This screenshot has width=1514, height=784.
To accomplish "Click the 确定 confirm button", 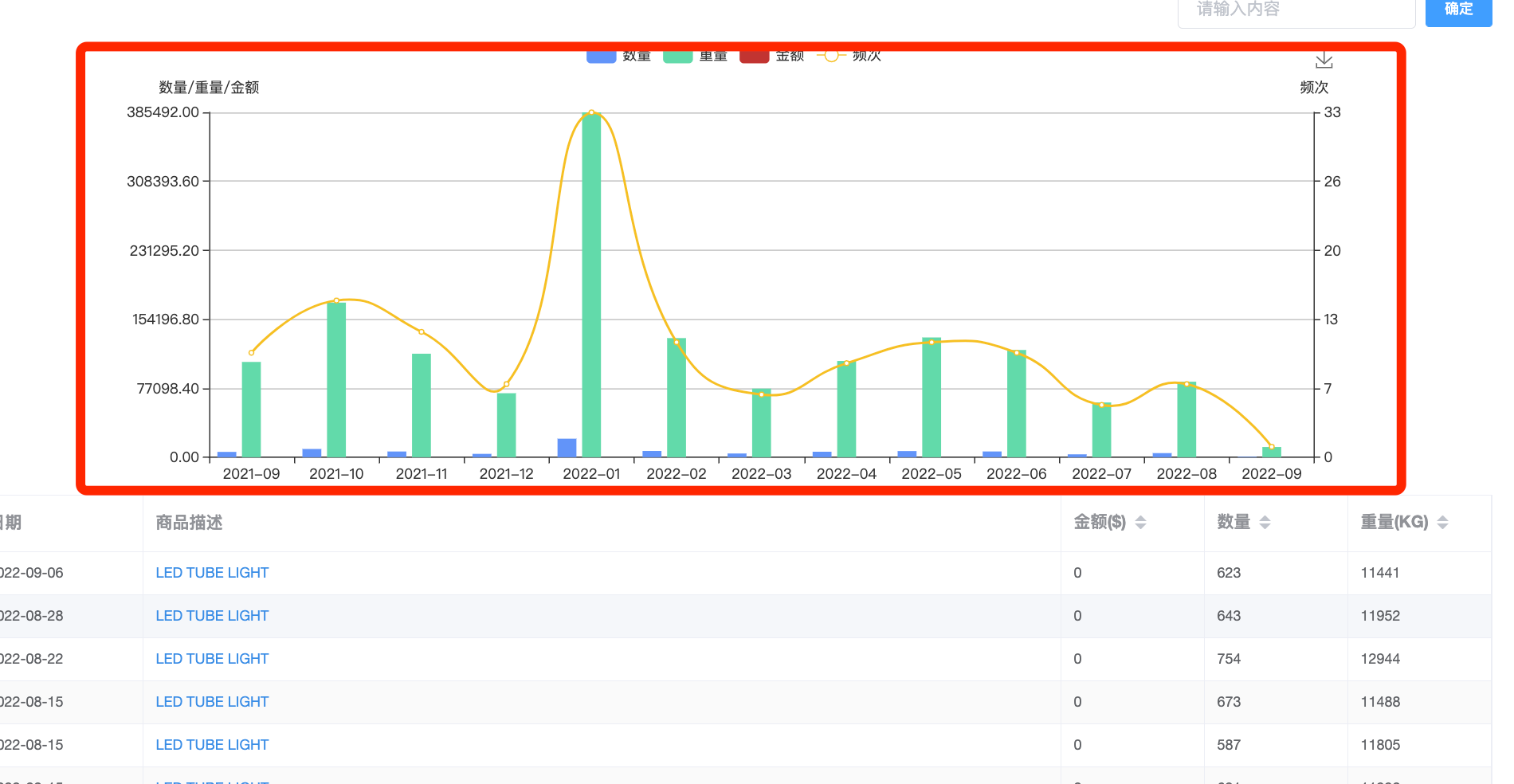I will coord(1458,11).
